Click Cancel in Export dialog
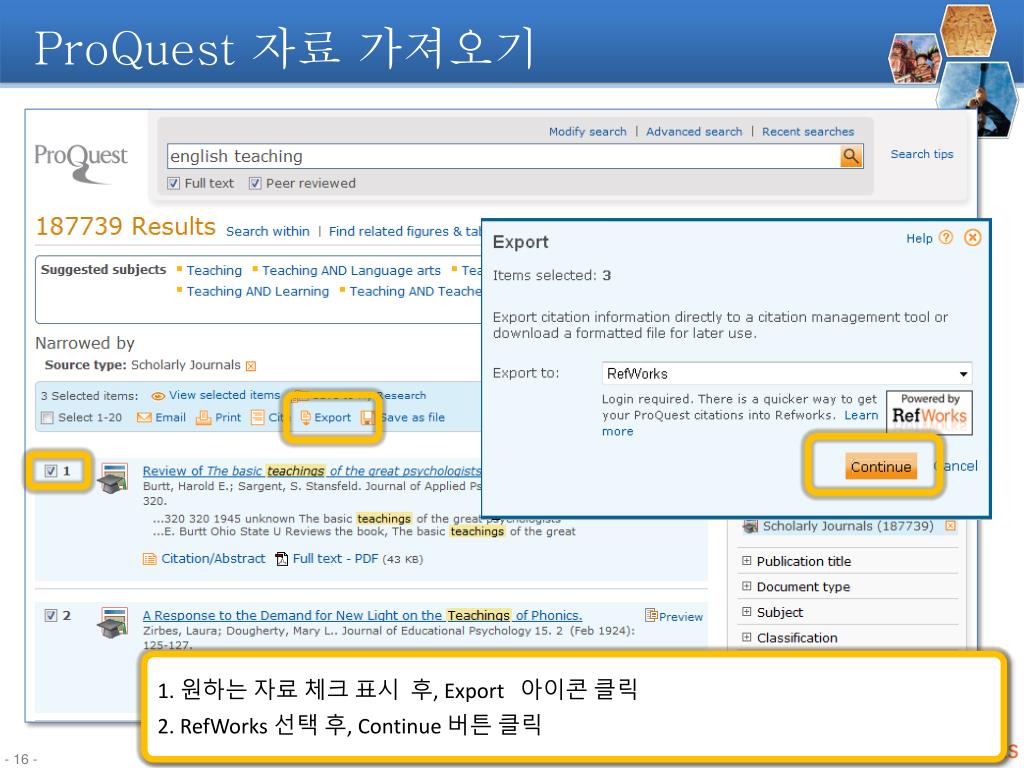1024x768 pixels. click(955, 466)
